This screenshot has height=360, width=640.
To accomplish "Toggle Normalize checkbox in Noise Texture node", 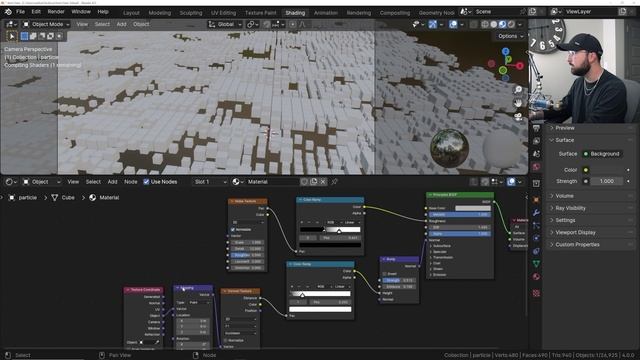I will tap(233, 229).
